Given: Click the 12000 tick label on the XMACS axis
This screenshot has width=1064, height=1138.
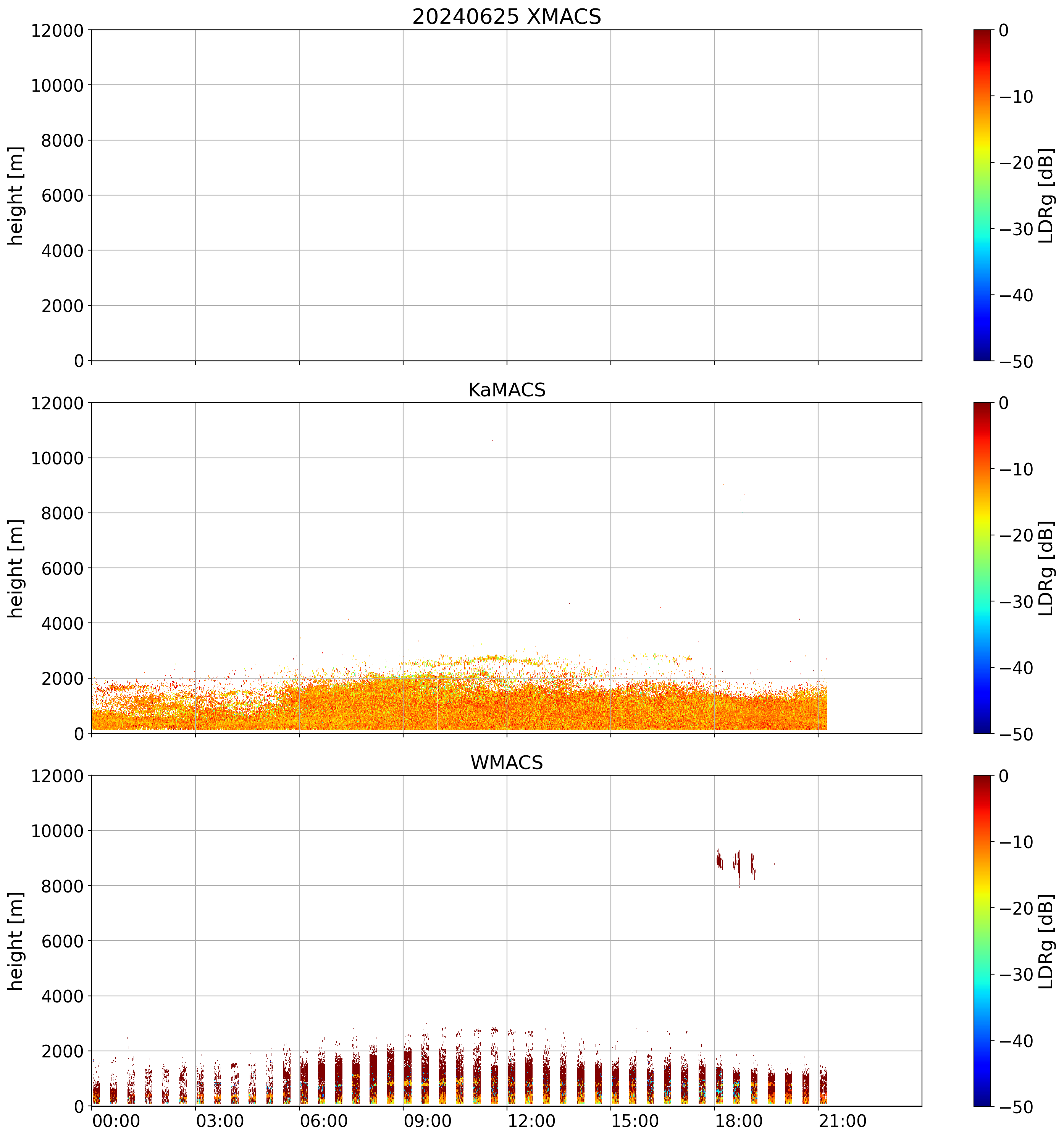Looking at the screenshot, I should pos(57,30).
